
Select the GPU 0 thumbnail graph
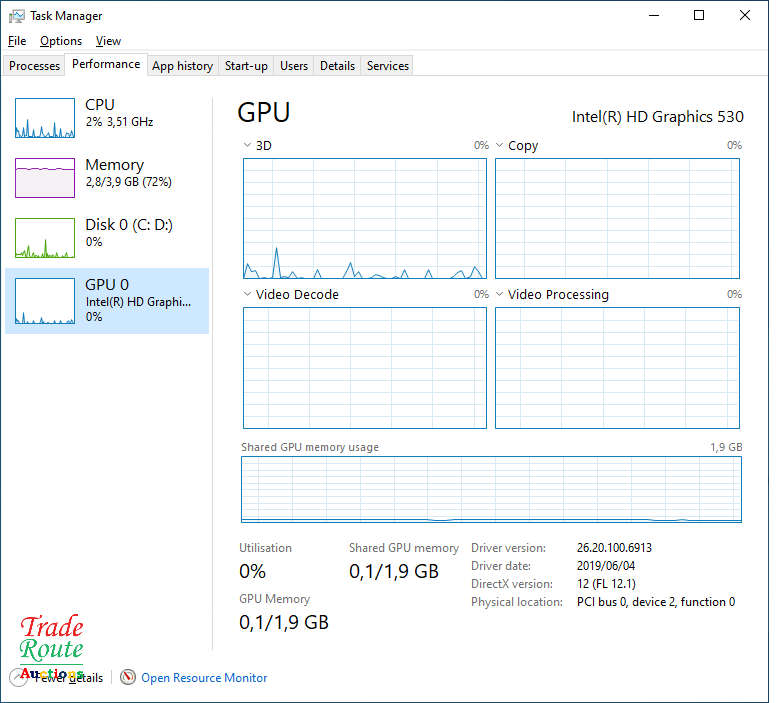pyautogui.click(x=45, y=301)
